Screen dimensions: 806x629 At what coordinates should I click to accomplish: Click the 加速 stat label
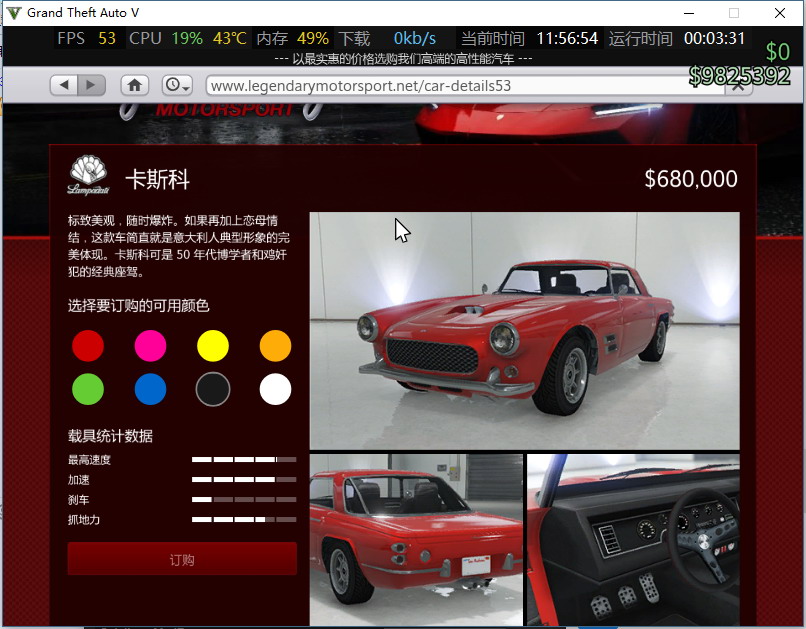click(x=79, y=480)
